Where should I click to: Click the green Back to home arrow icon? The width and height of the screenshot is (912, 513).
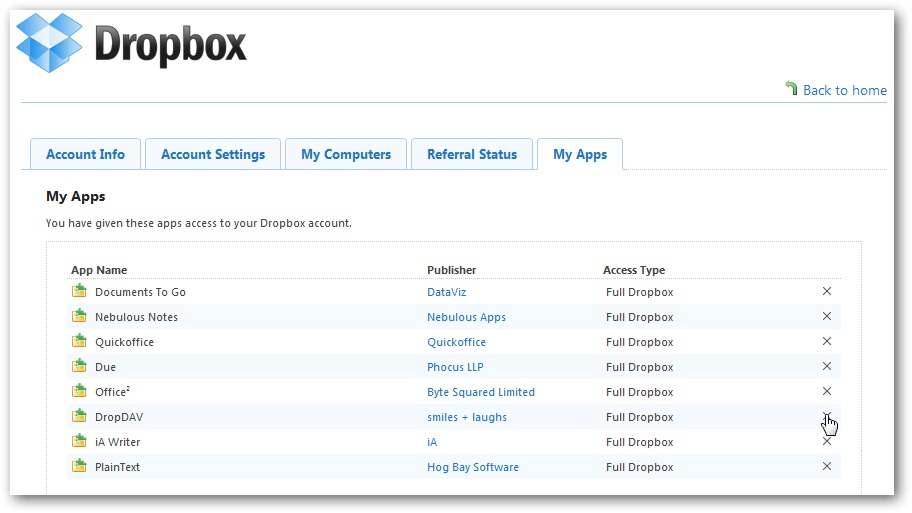point(791,88)
